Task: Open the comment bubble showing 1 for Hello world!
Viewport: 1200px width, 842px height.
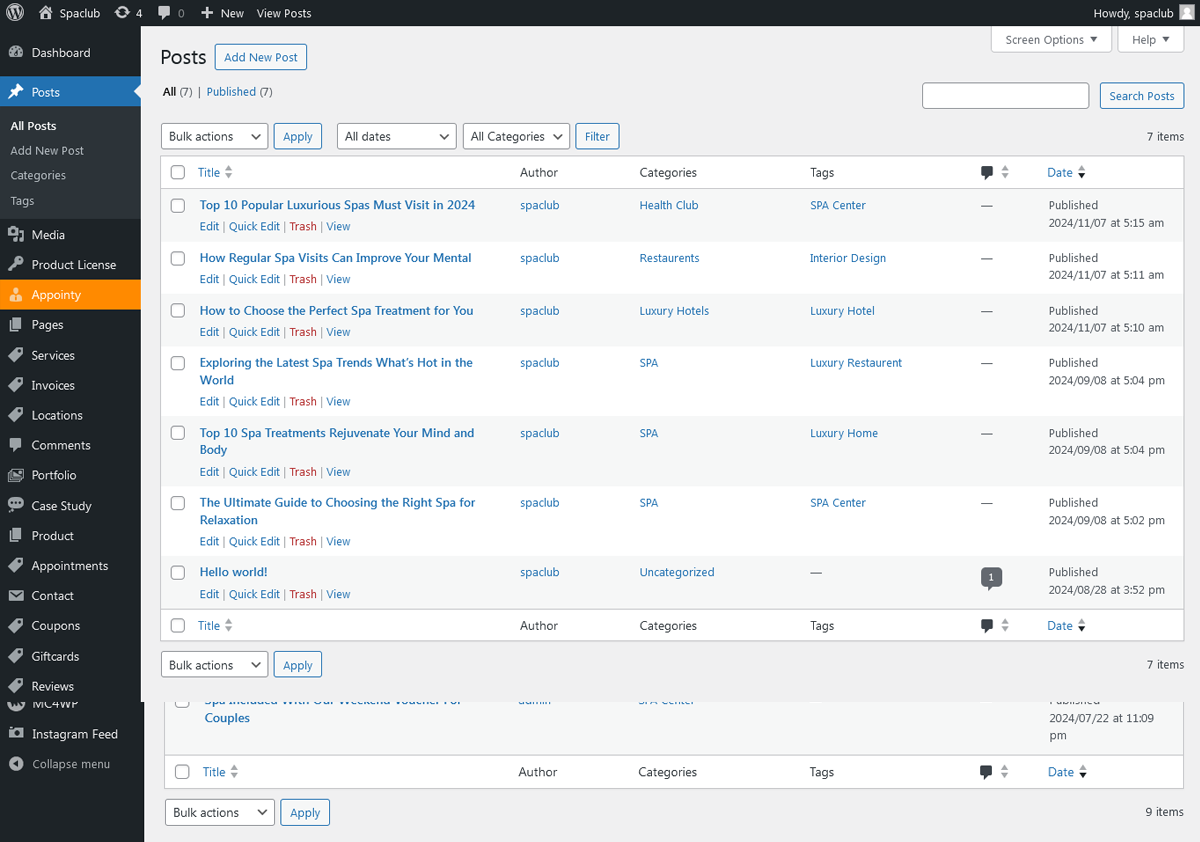Action: click(x=991, y=578)
